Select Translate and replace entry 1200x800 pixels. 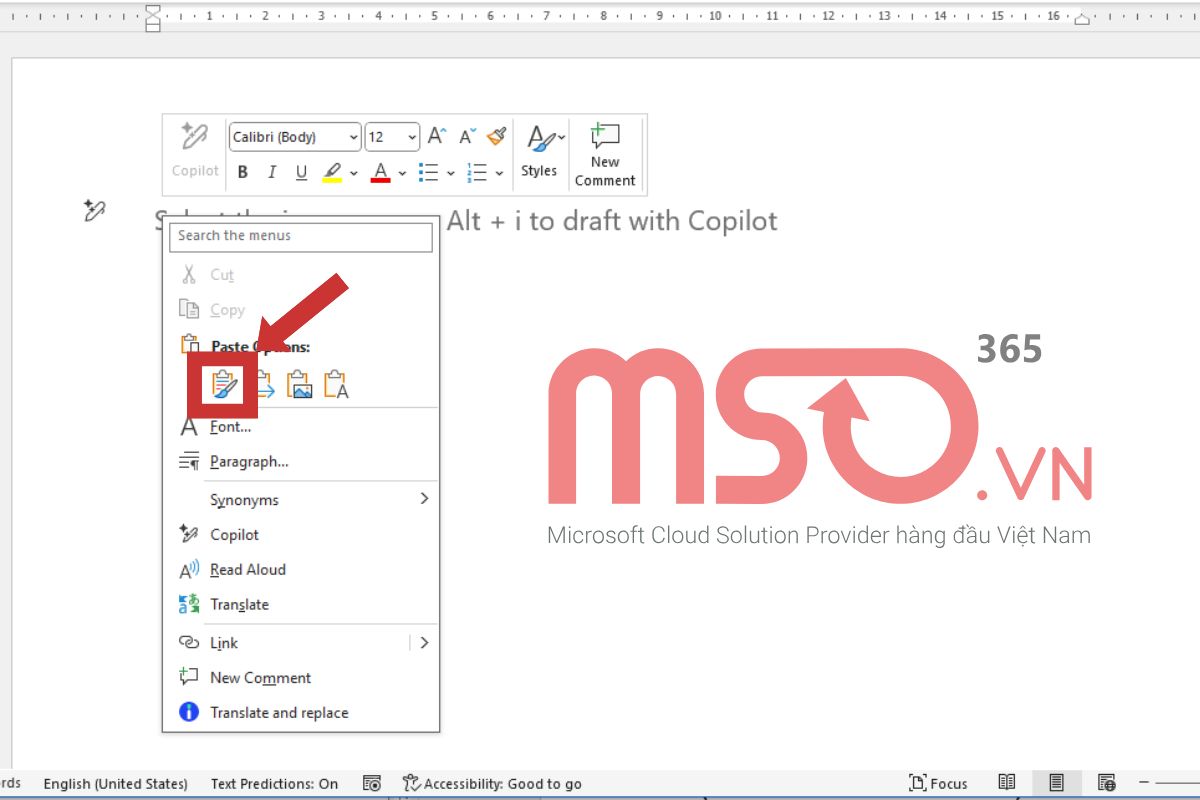click(301, 713)
